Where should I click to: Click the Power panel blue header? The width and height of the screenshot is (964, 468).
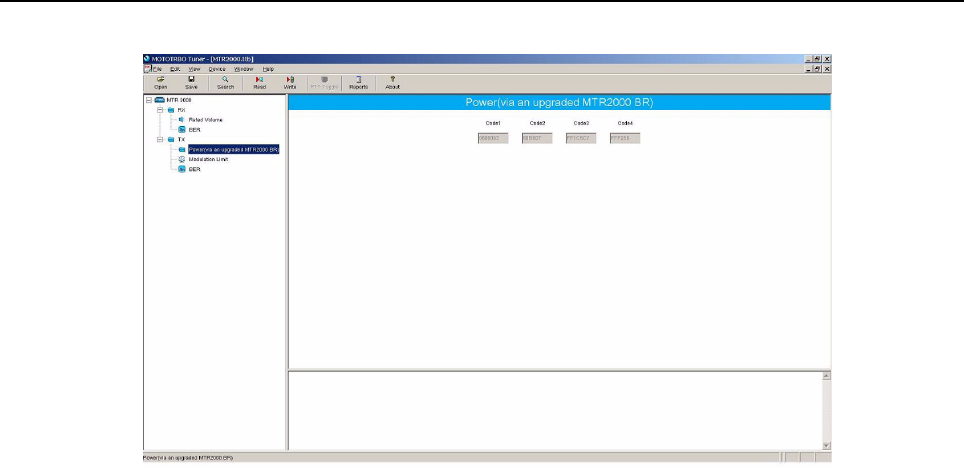pyautogui.click(x=559, y=103)
